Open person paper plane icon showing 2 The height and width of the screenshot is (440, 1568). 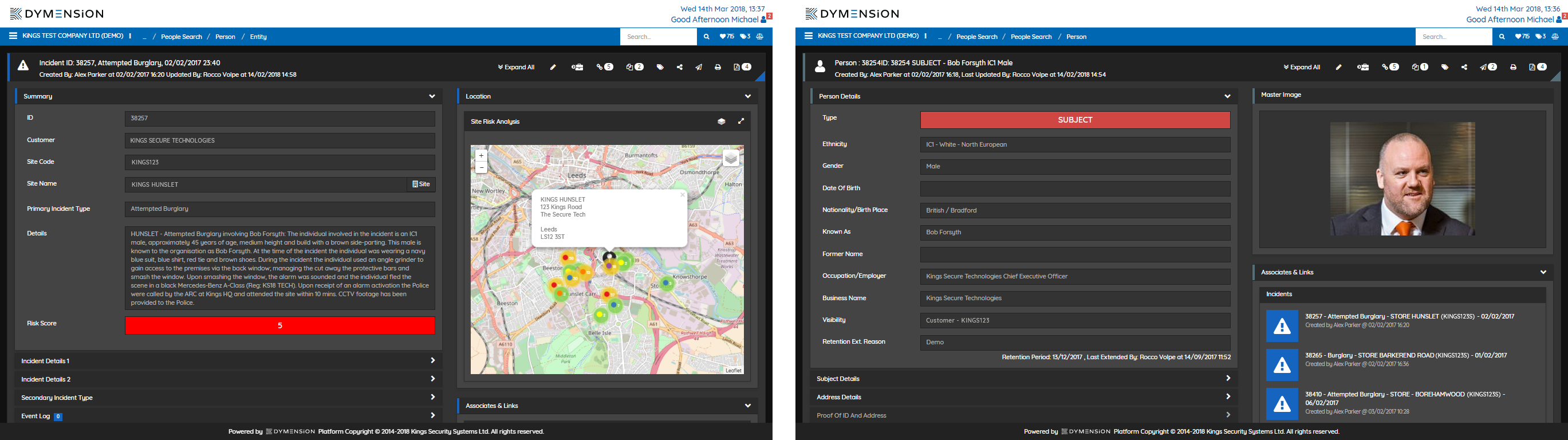coord(1488,67)
